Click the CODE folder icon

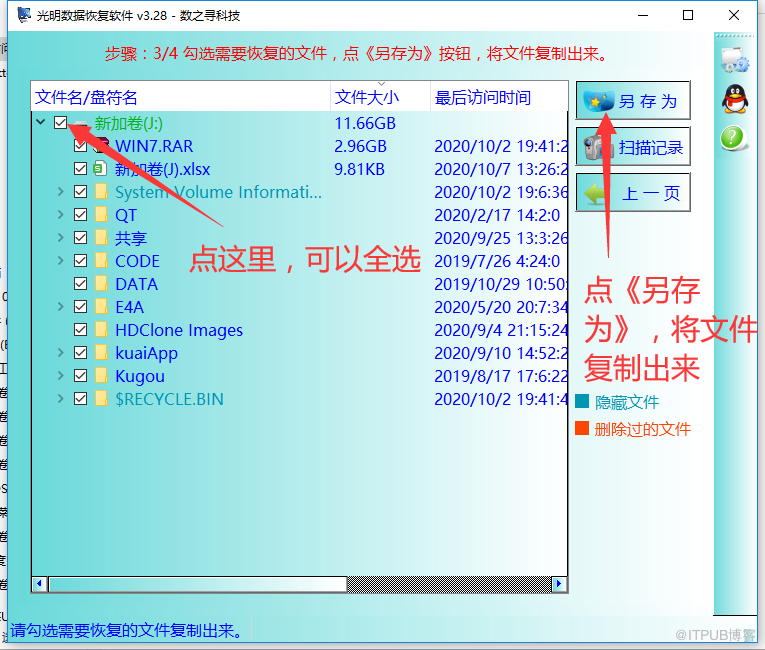101,261
